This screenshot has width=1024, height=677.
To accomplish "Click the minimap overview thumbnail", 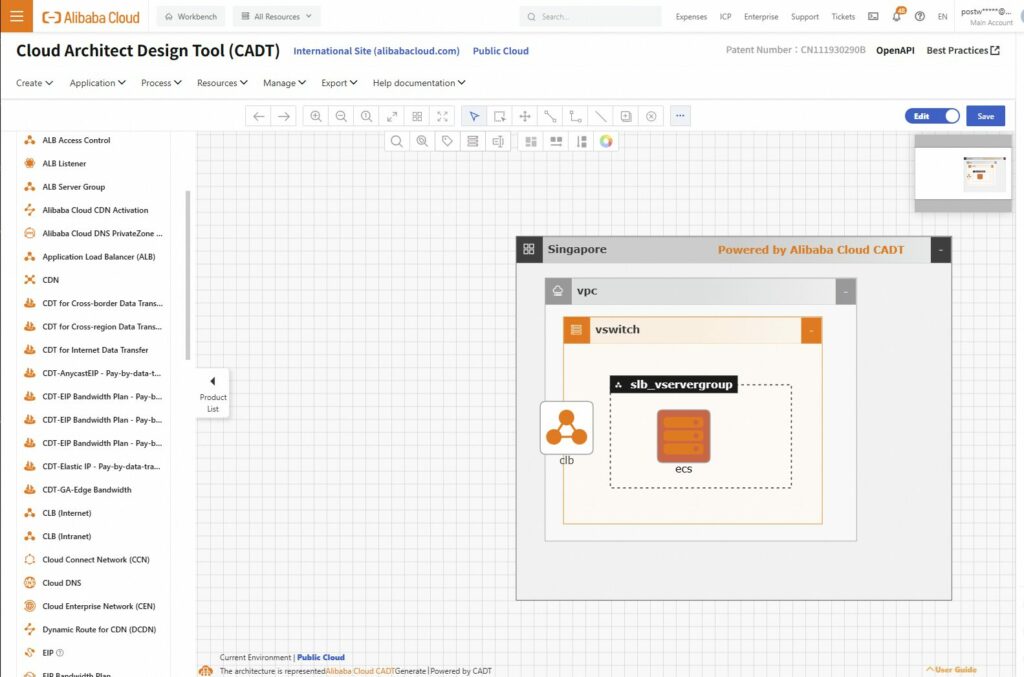I will [x=963, y=173].
